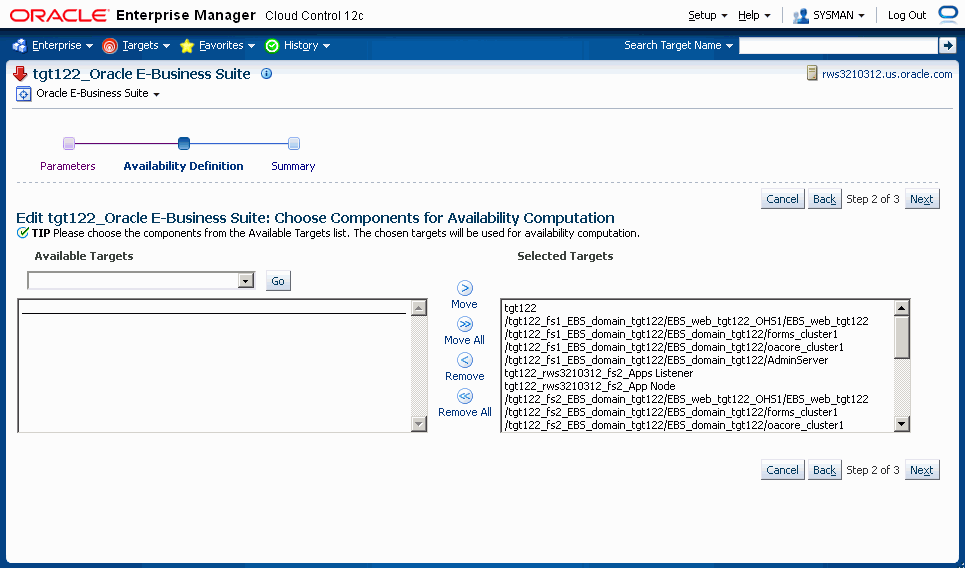Click in the target search input field
Screen dimensions: 965x569
pos(838,46)
